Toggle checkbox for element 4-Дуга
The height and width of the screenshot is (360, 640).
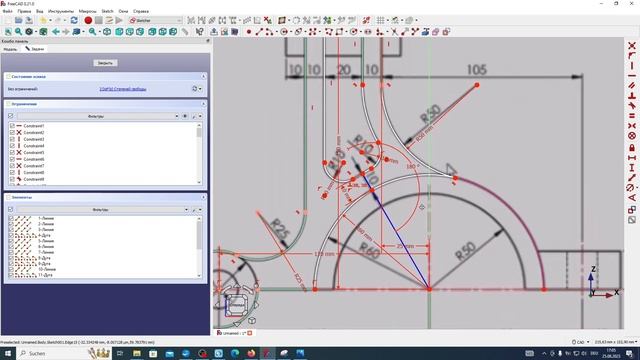pos(11,236)
